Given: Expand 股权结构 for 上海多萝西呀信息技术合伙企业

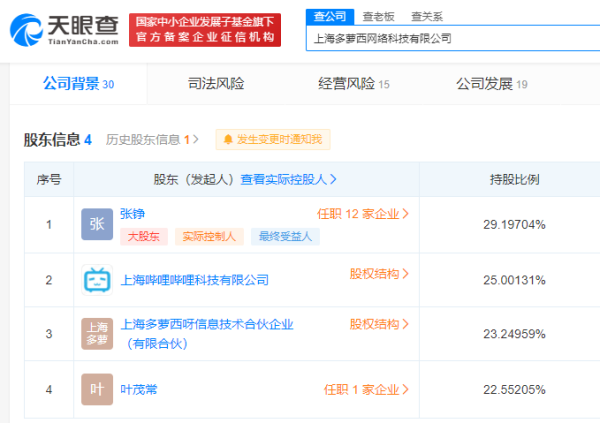Looking at the screenshot, I should coord(379,324).
